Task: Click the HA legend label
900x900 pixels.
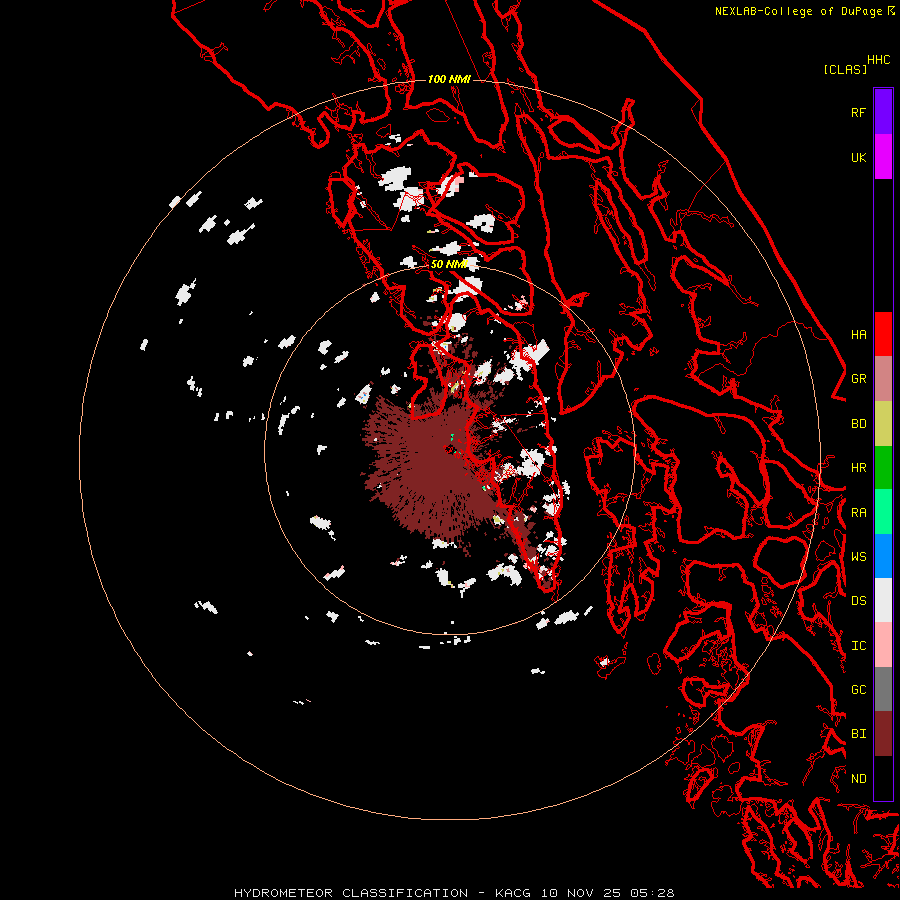Action: point(858,334)
